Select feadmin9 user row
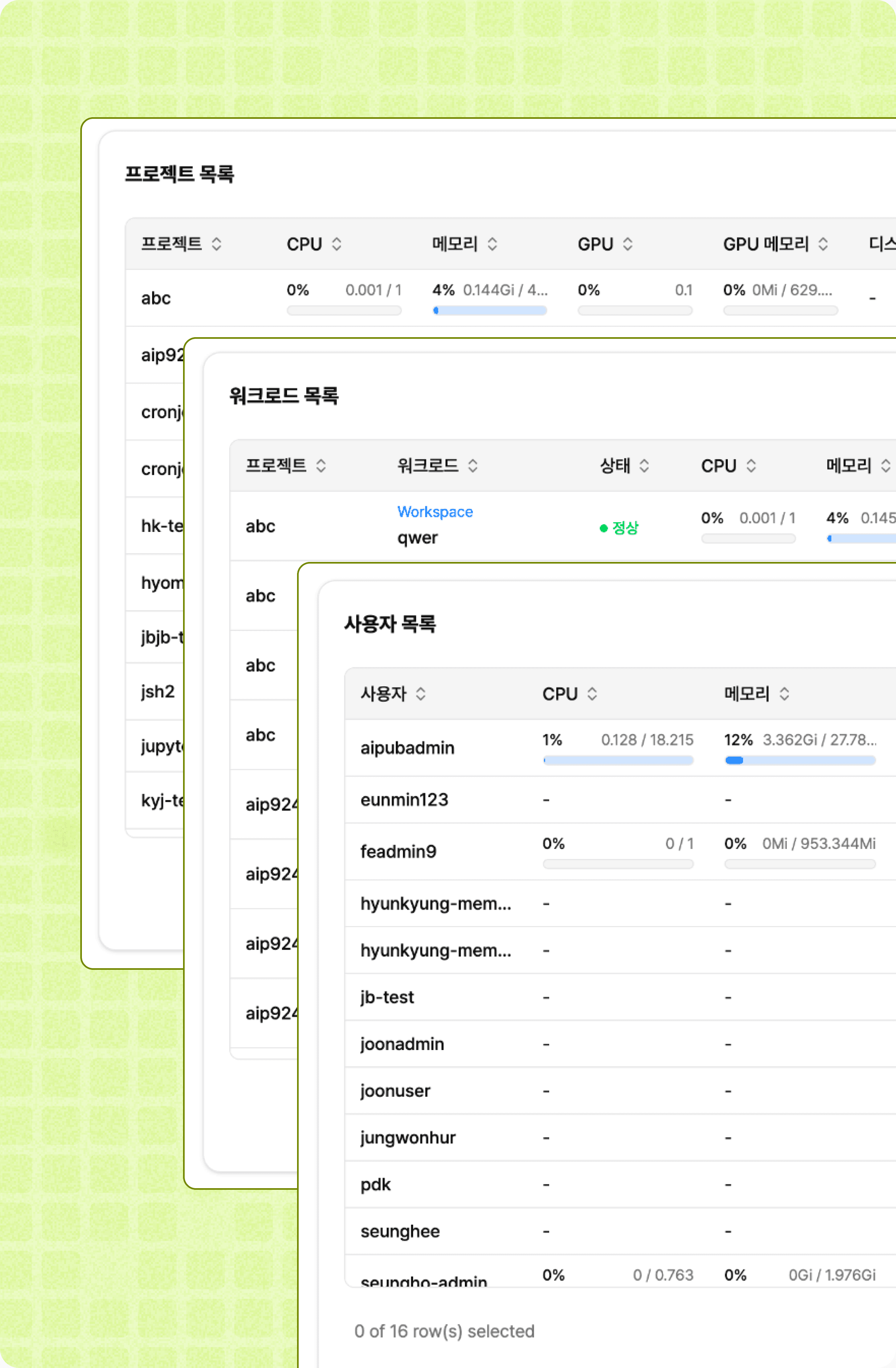Viewport: 896px width, 1368px height. [x=620, y=851]
